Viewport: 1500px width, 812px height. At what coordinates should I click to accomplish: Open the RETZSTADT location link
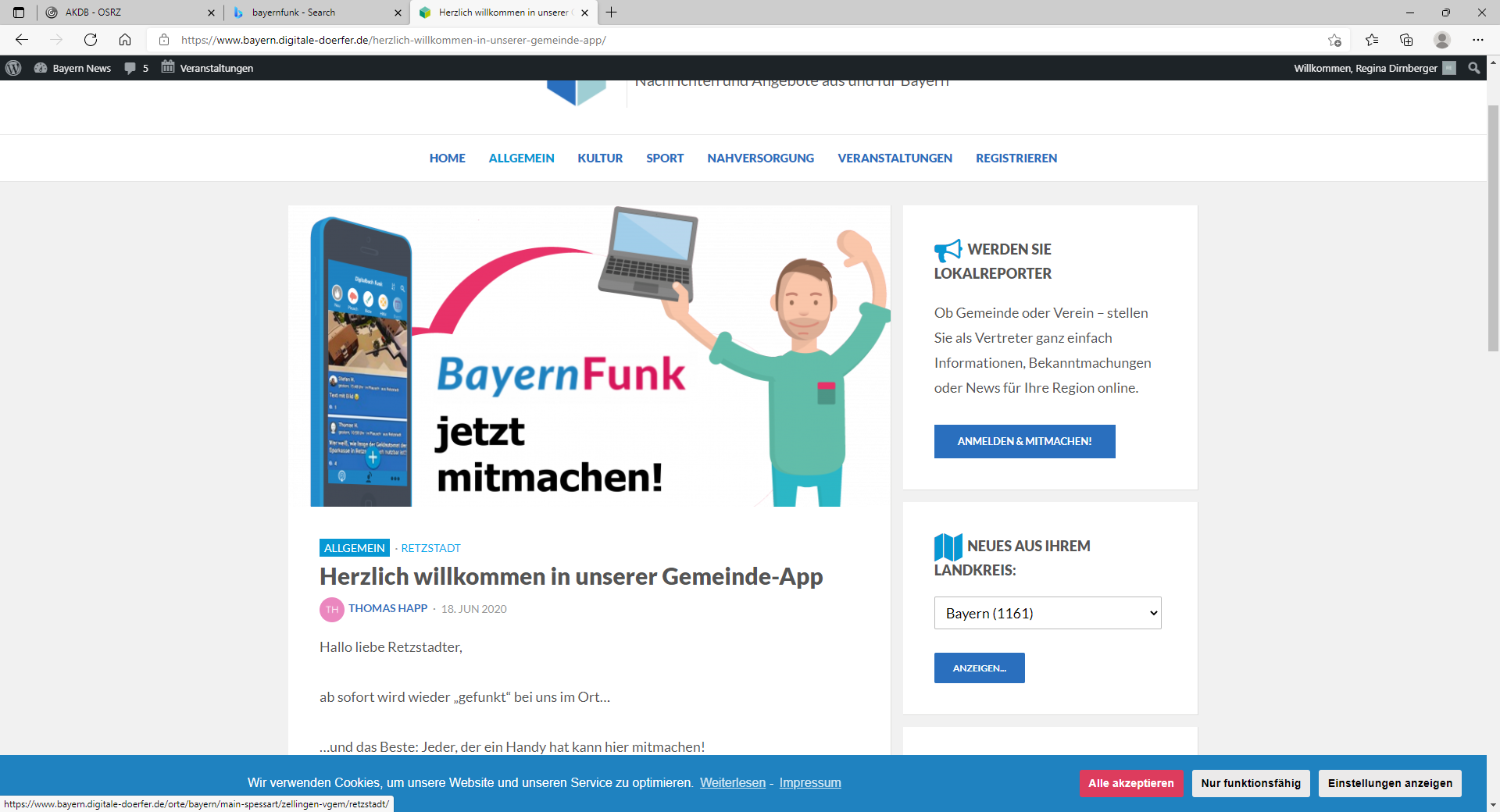click(x=430, y=548)
